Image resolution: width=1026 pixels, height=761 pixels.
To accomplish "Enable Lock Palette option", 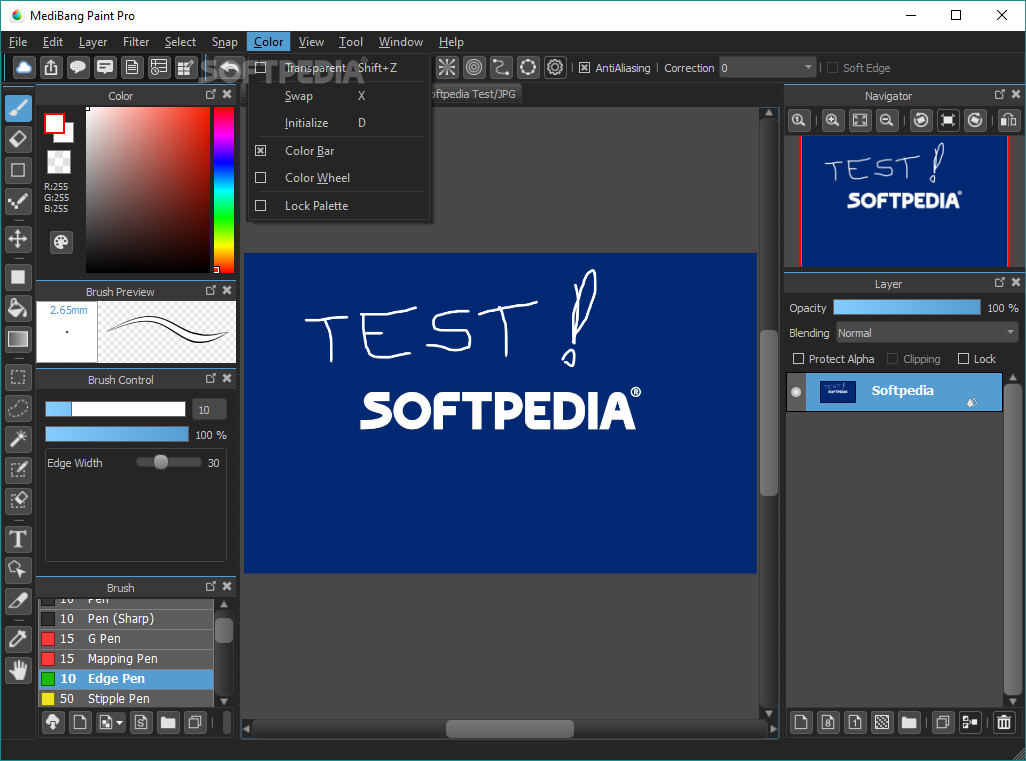I will [x=260, y=205].
